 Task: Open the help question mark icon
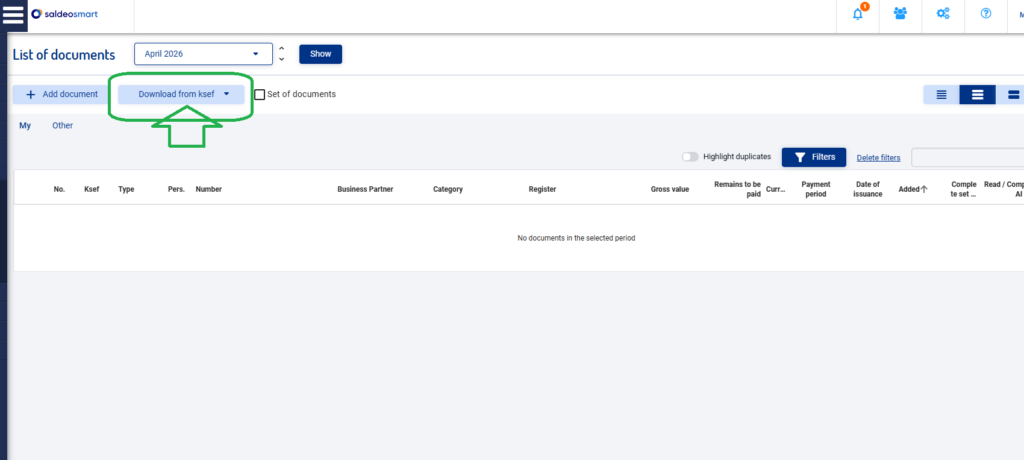coord(985,15)
